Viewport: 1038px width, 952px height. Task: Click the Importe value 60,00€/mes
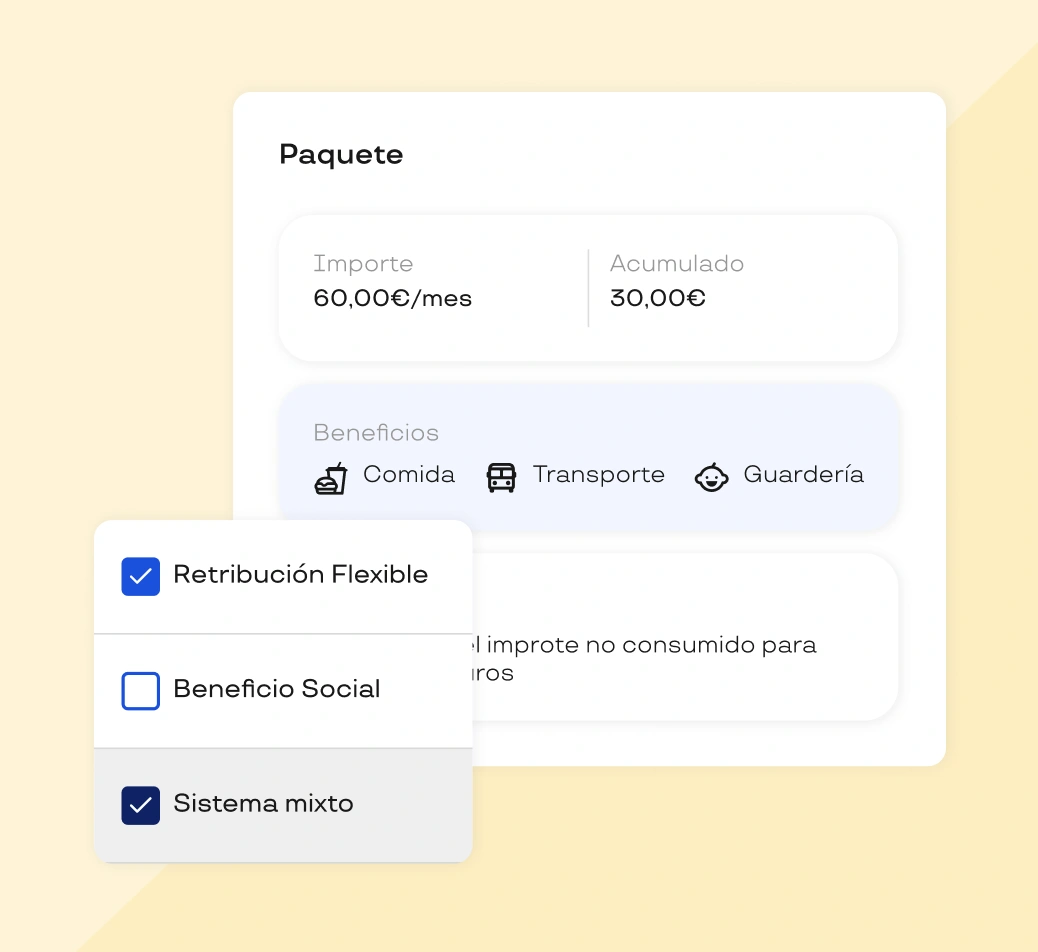point(393,298)
